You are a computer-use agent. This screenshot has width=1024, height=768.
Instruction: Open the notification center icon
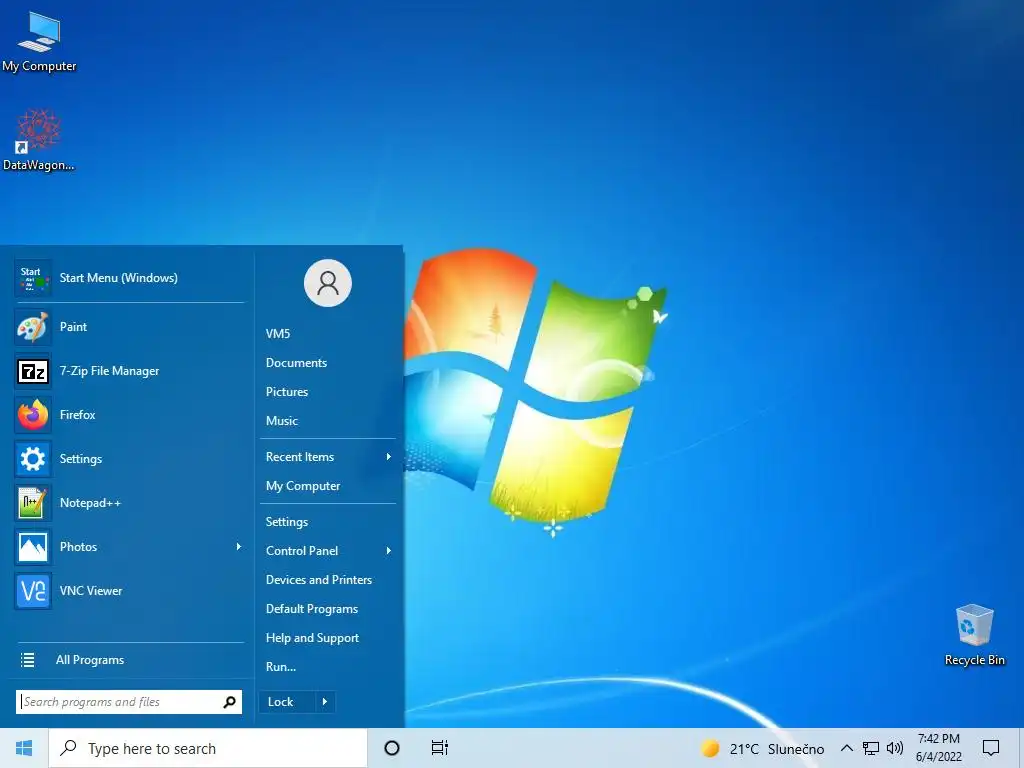click(991, 748)
